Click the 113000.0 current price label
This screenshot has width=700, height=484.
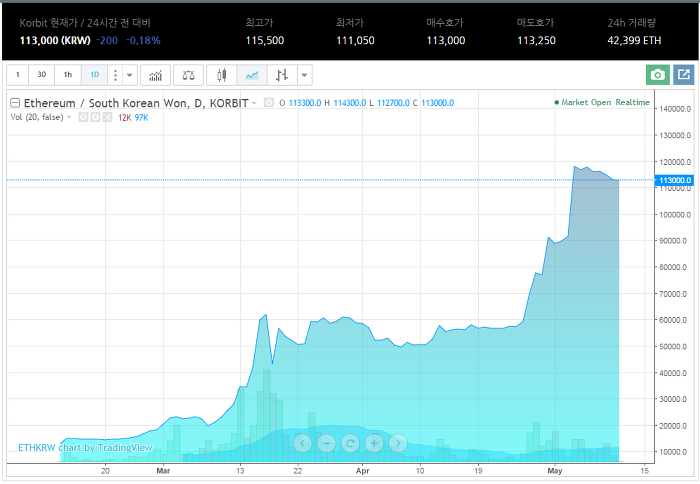point(675,180)
